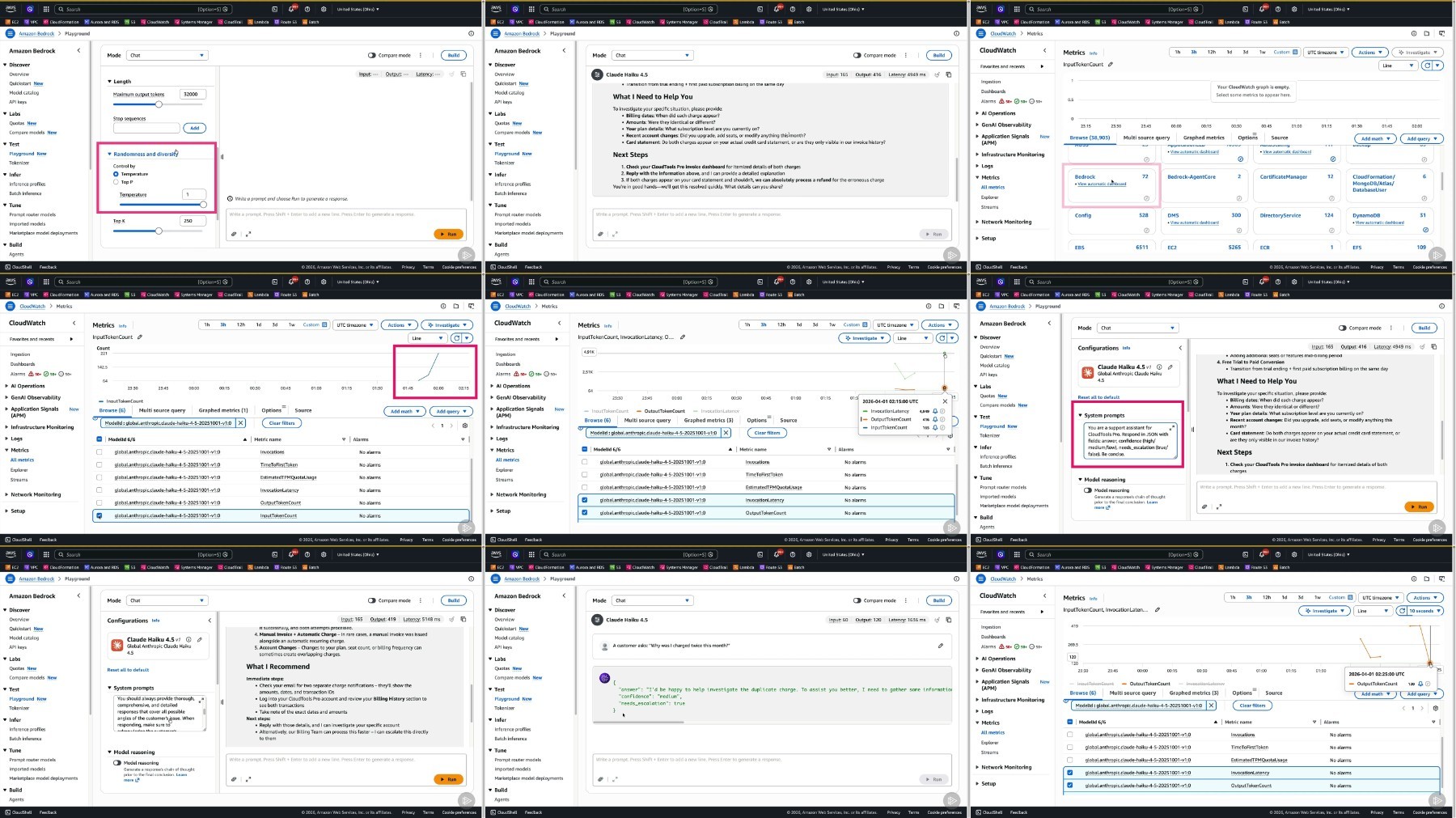Click refresh icon beside the 10 seconds interval
This screenshot has height=818, width=1456.
[1403, 611]
